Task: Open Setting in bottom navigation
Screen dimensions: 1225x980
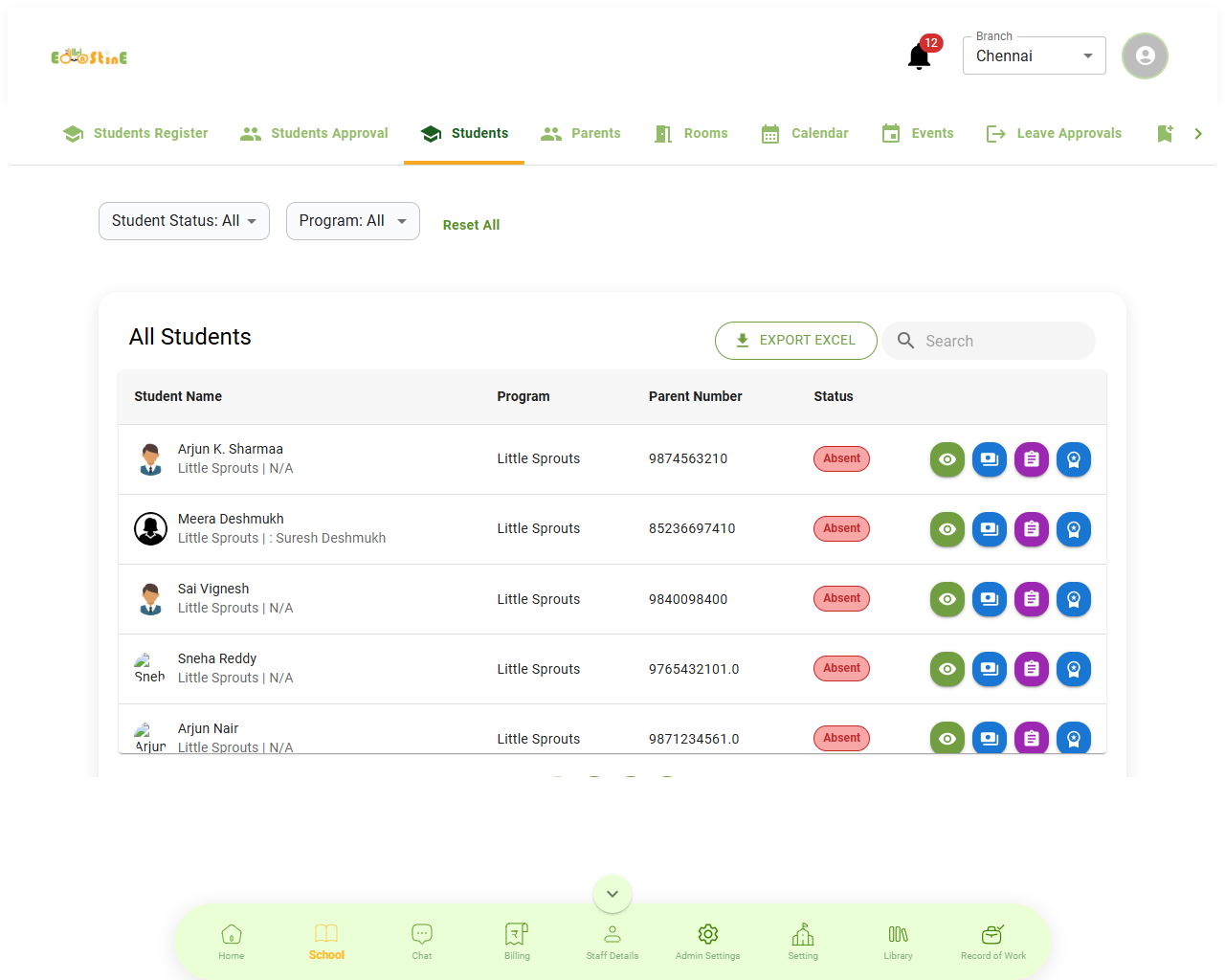Action: [x=803, y=942]
